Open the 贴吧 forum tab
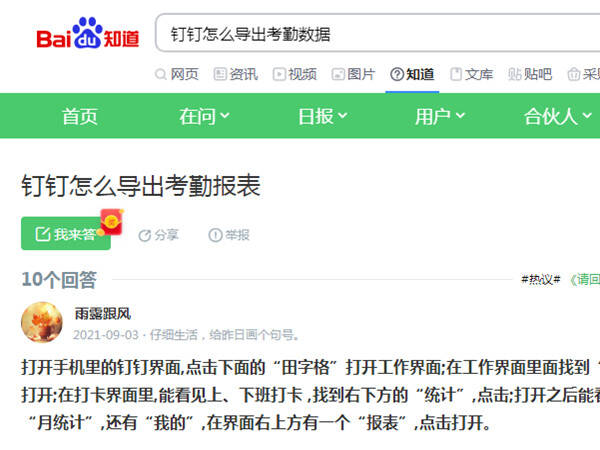Viewport: 600px width, 450px height. (530, 74)
